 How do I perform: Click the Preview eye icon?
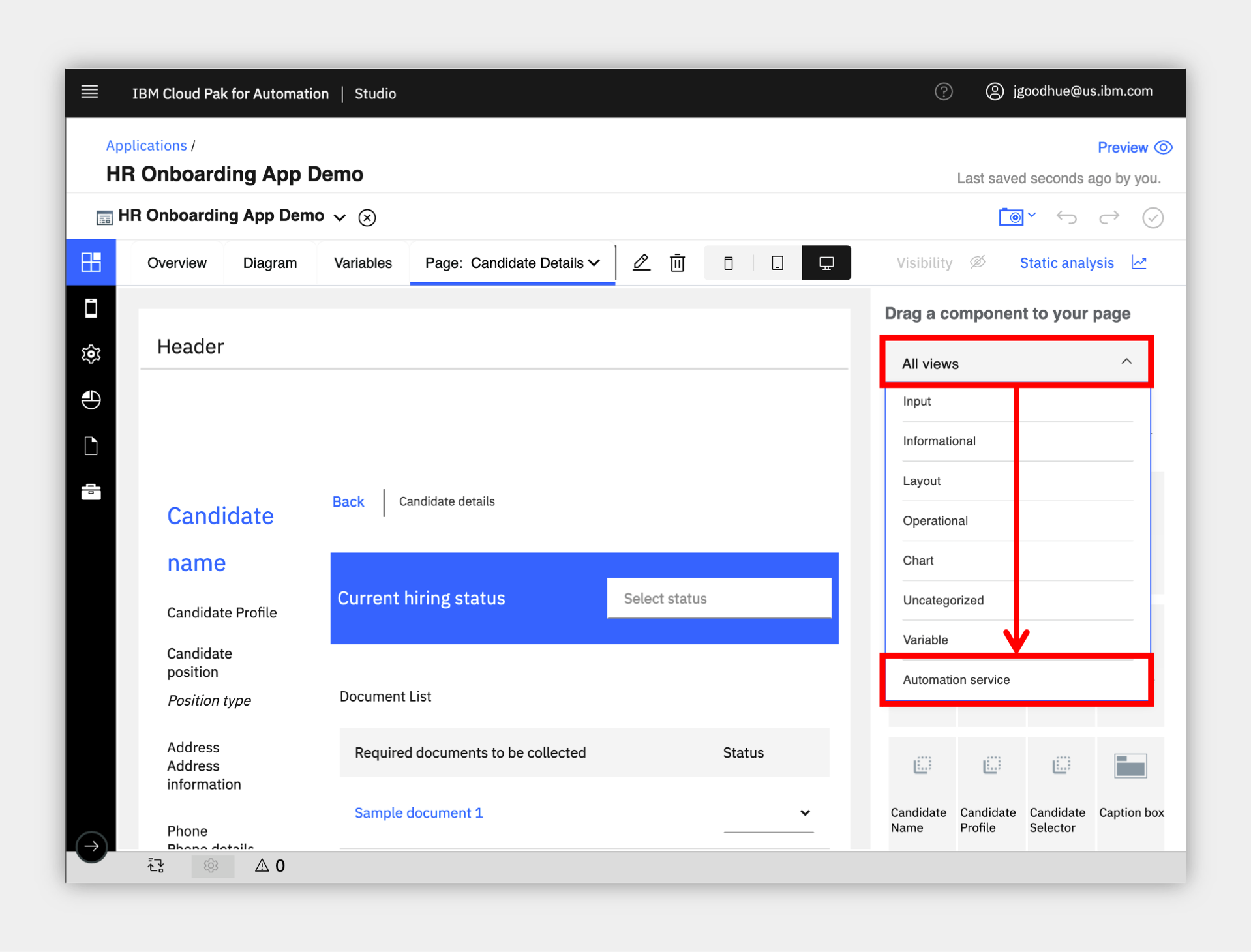1163,147
